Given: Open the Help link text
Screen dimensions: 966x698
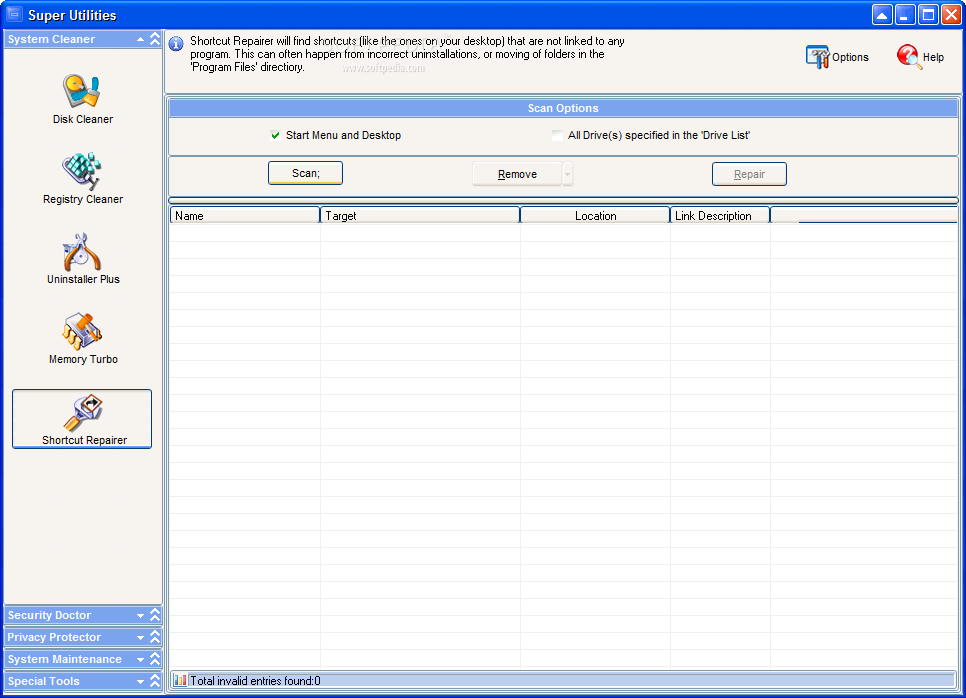Looking at the screenshot, I should click(x=933, y=57).
